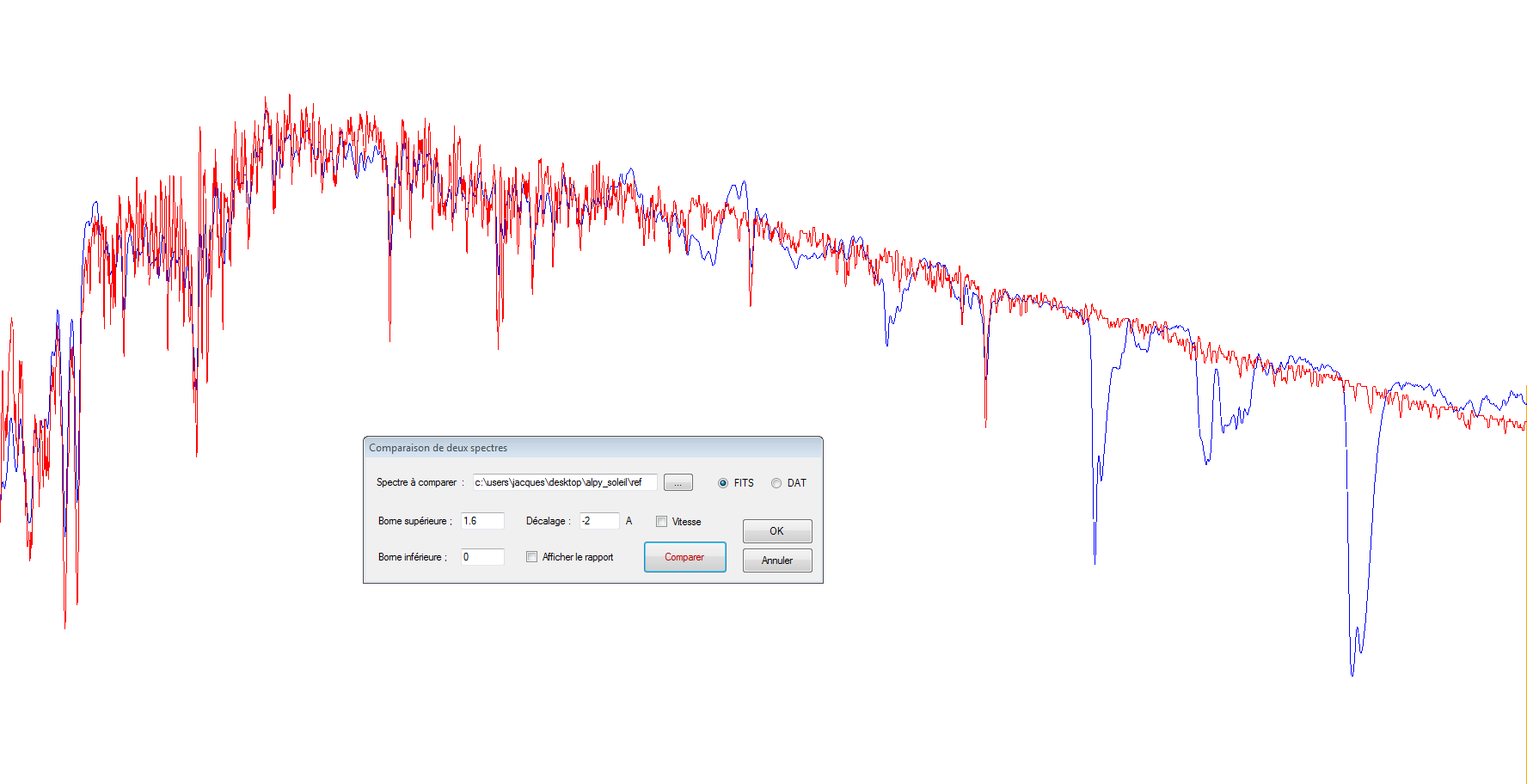The image size is (1527, 784).
Task: Click the Vitesse label text
Action: point(686,522)
